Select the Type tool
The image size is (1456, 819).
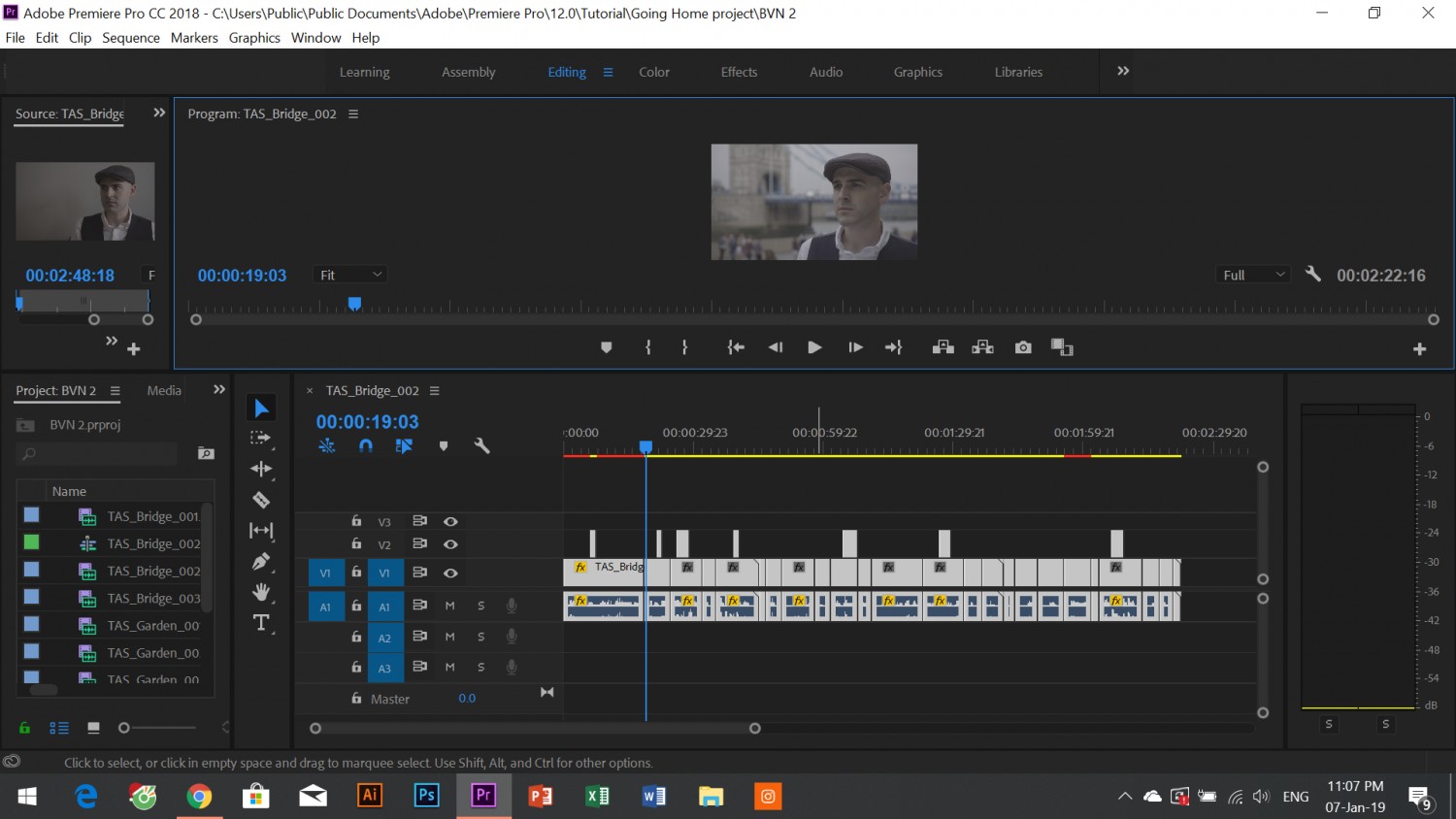coord(261,623)
